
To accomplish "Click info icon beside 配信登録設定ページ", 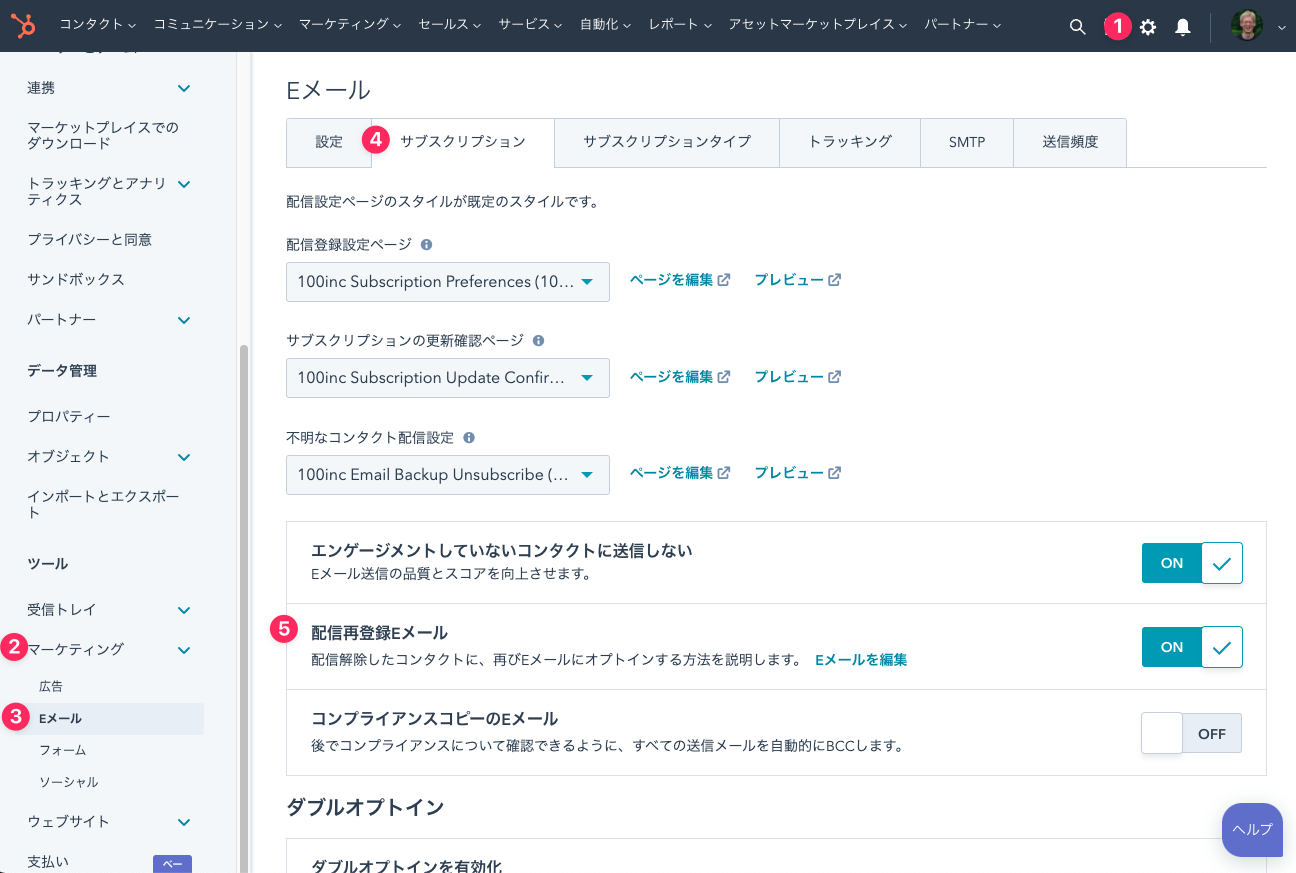I will tap(427, 244).
